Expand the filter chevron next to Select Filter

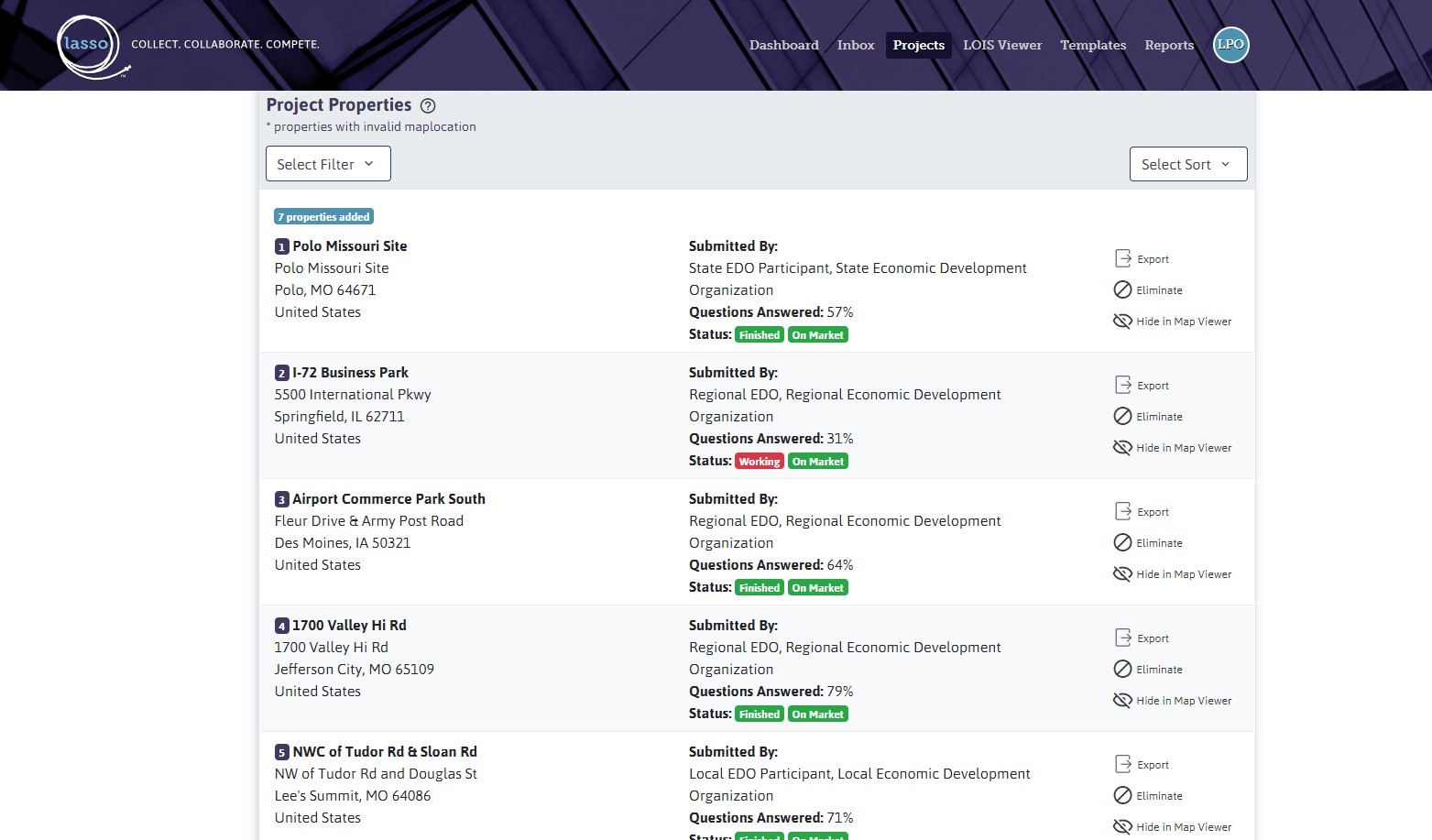point(368,163)
